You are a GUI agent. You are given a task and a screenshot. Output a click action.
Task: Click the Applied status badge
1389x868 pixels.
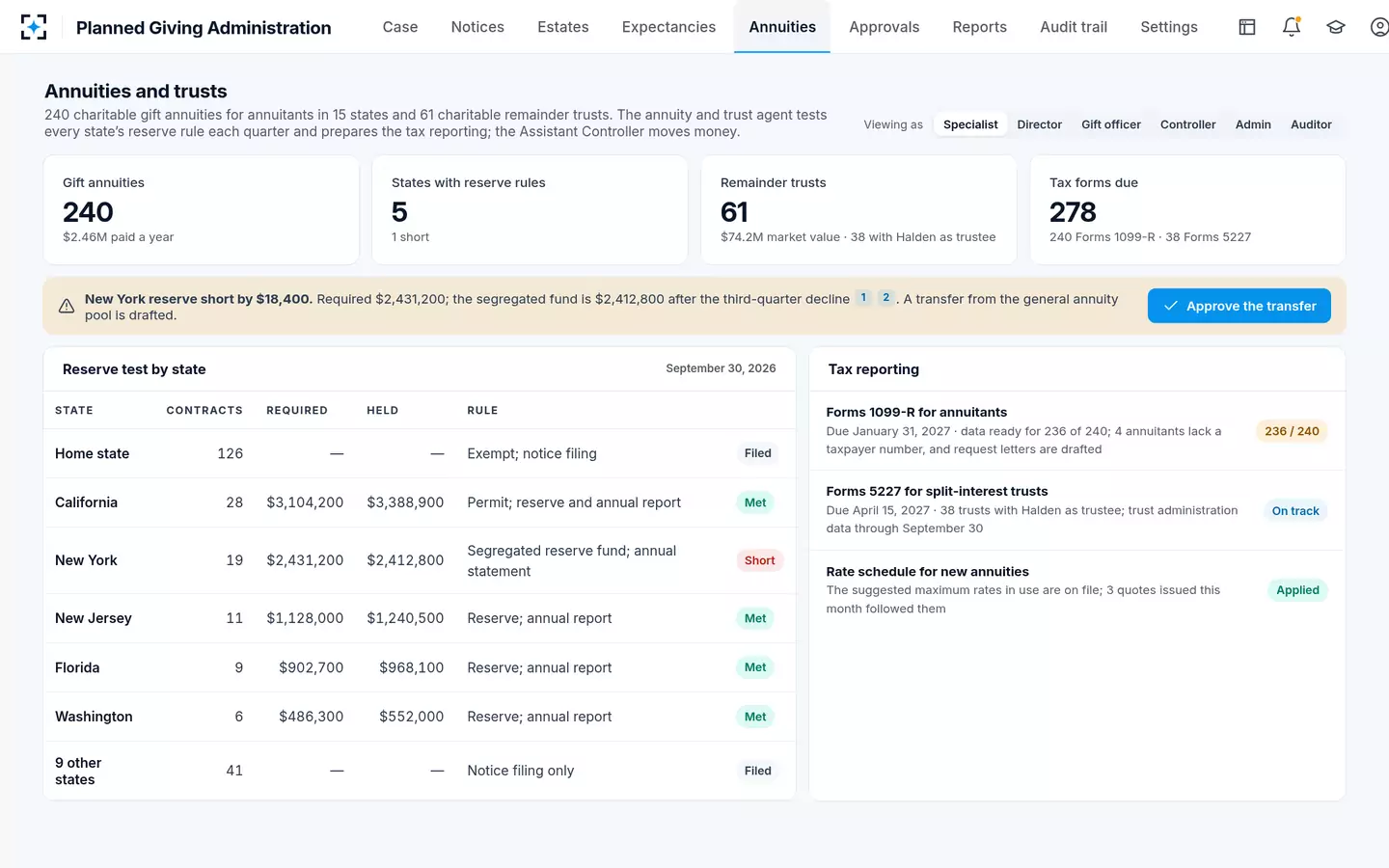tap(1297, 590)
